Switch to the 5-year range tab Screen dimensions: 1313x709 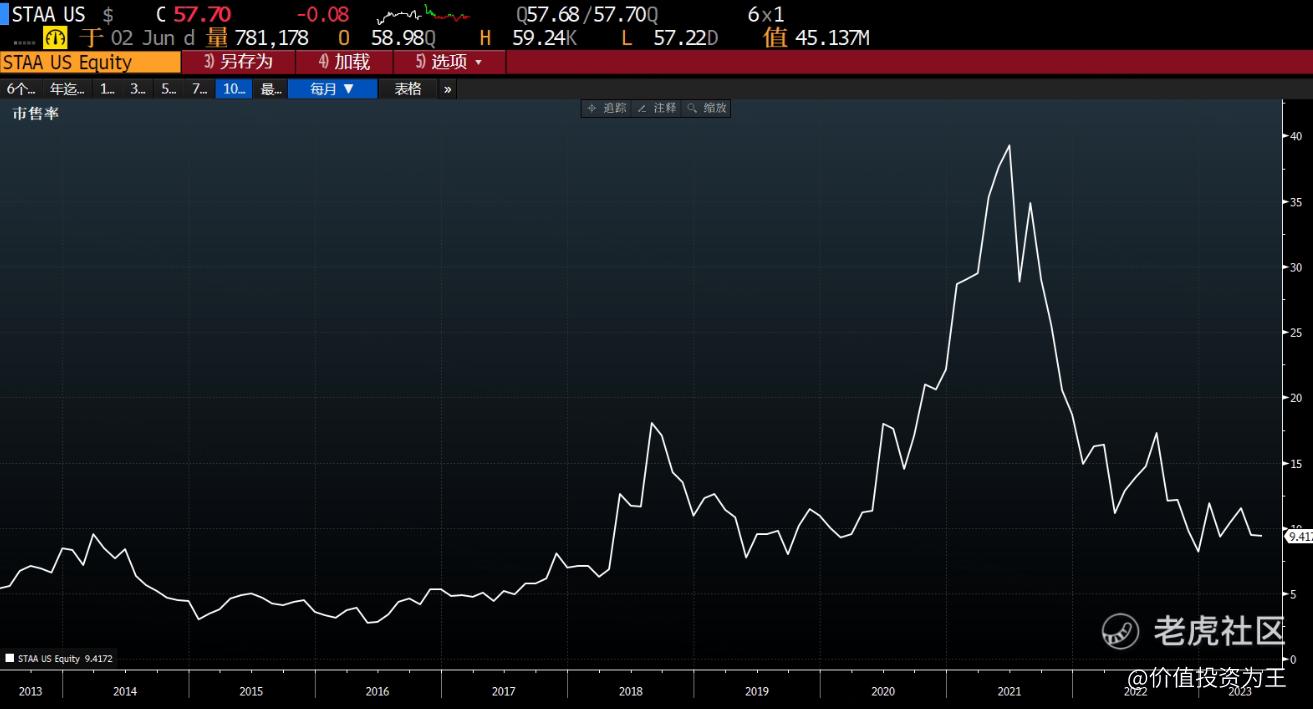click(169, 89)
